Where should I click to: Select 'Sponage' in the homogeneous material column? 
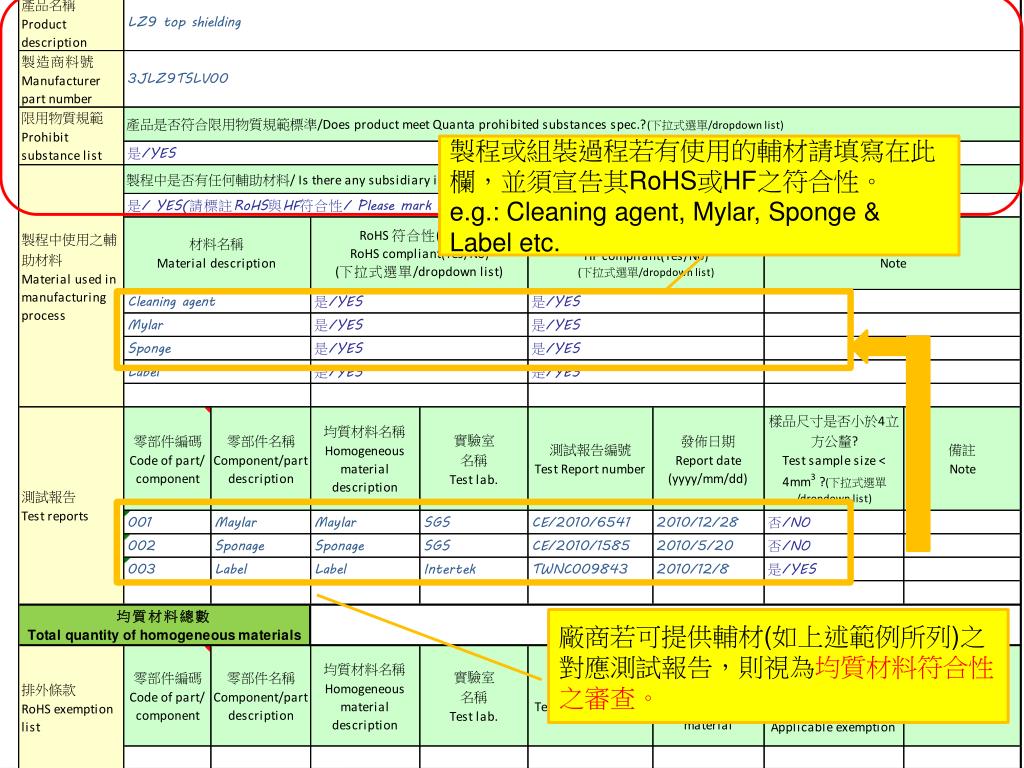tap(365, 546)
